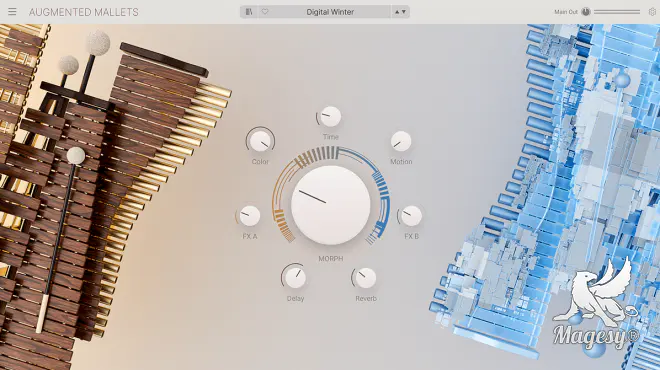Viewport: 660px width, 370px height.
Task: Click the large MORPH knob
Action: (330, 205)
